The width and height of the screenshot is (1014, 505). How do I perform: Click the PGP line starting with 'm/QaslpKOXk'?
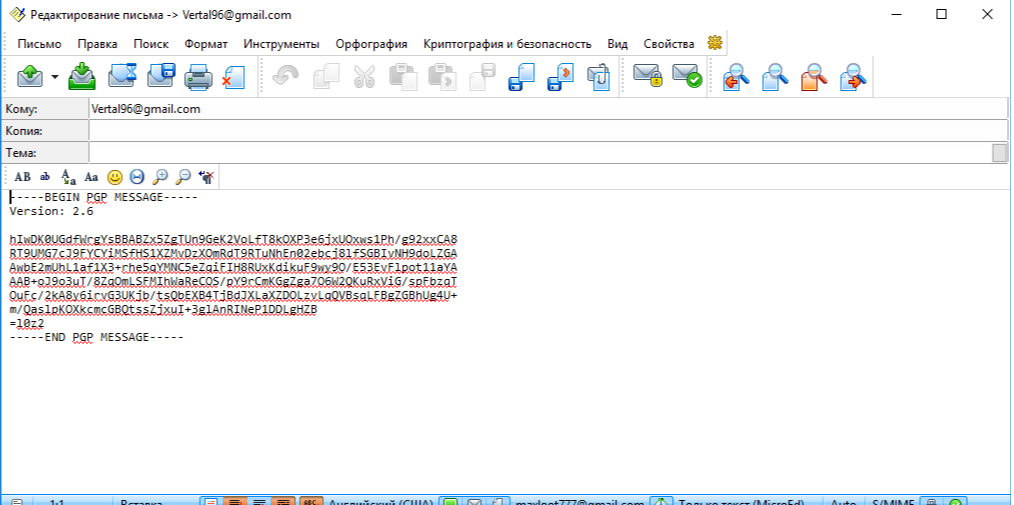[163, 310]
